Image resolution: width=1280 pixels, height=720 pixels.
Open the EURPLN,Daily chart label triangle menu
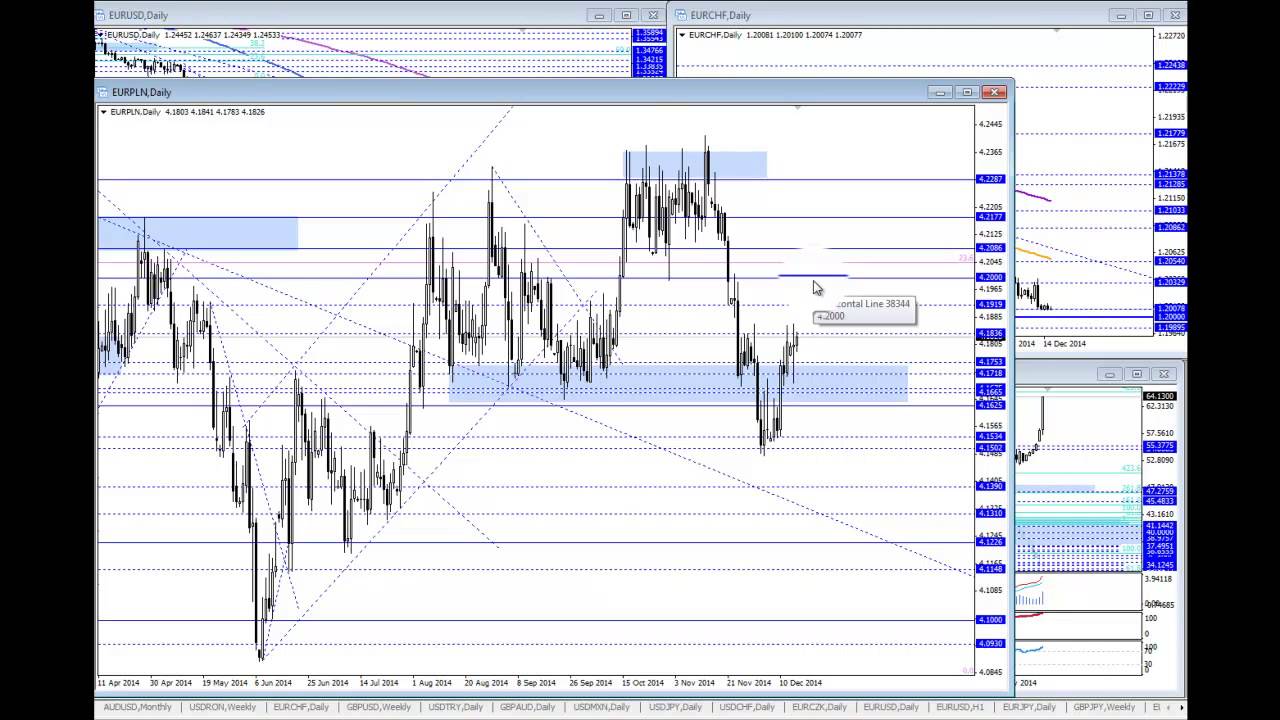pos(104,112)
